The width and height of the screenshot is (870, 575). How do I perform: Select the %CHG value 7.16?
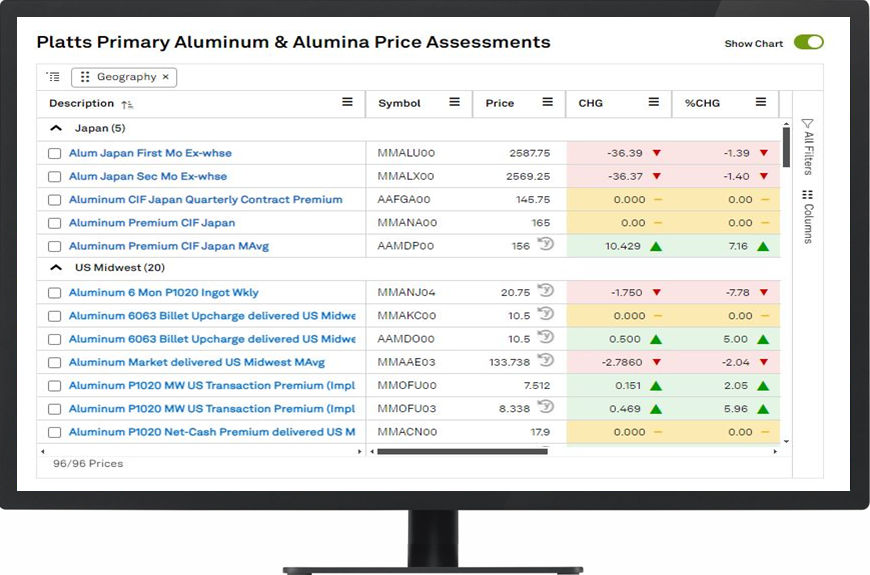(738, 246)
